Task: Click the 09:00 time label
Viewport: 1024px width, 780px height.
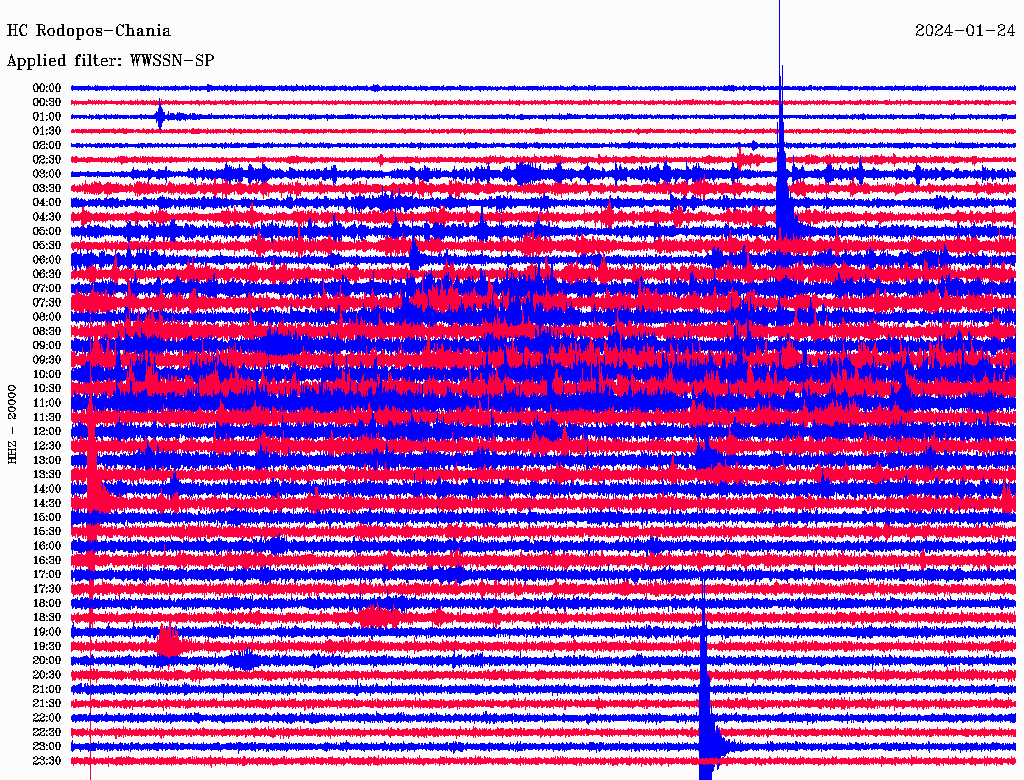Action: click(x=47, y=346)
